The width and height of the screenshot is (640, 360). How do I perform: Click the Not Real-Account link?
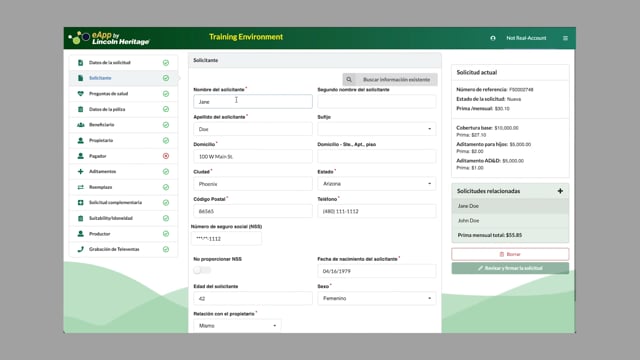coord(526,38)
